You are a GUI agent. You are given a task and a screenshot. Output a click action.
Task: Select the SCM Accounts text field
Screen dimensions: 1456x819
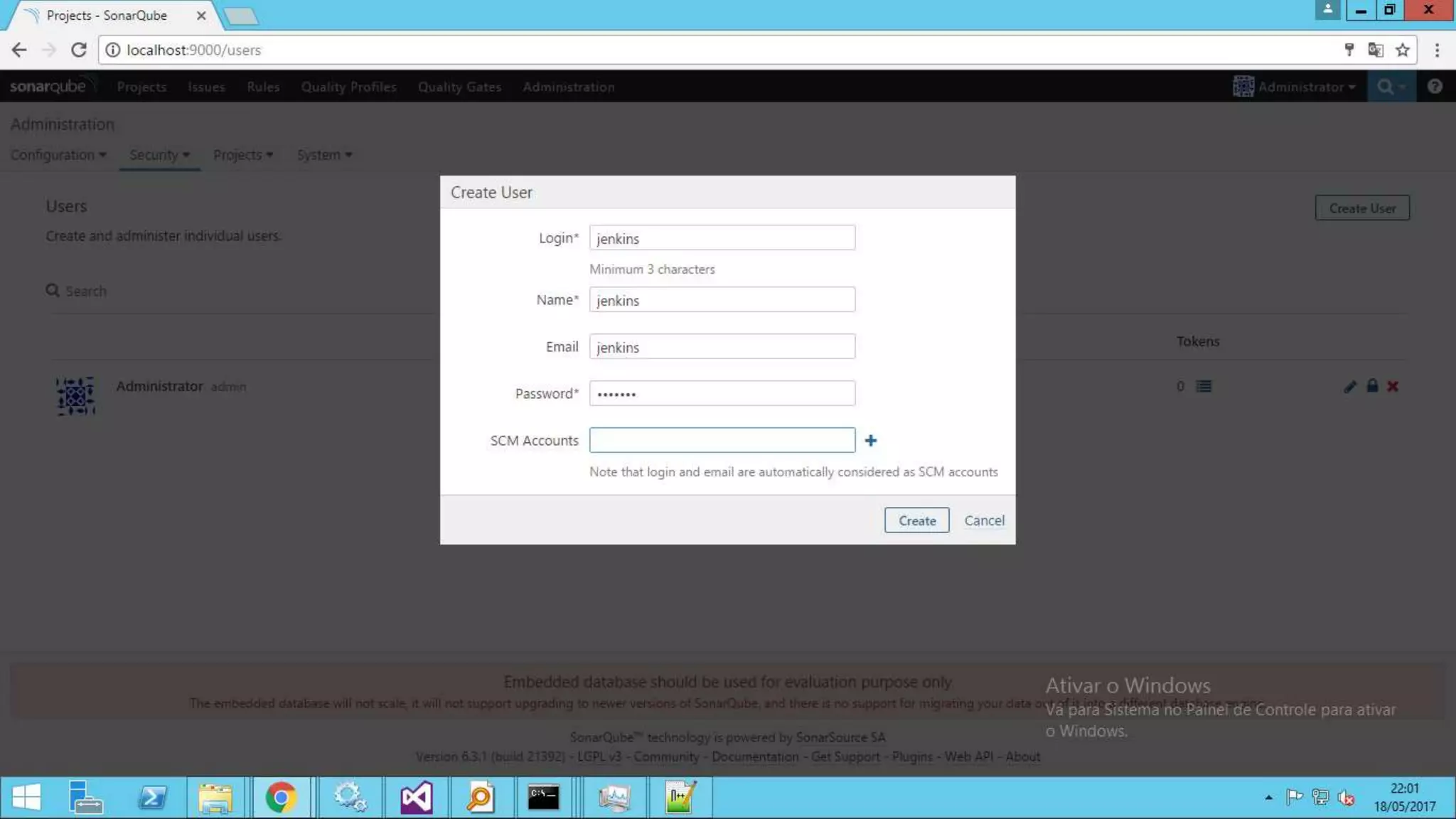coord(722,441)
